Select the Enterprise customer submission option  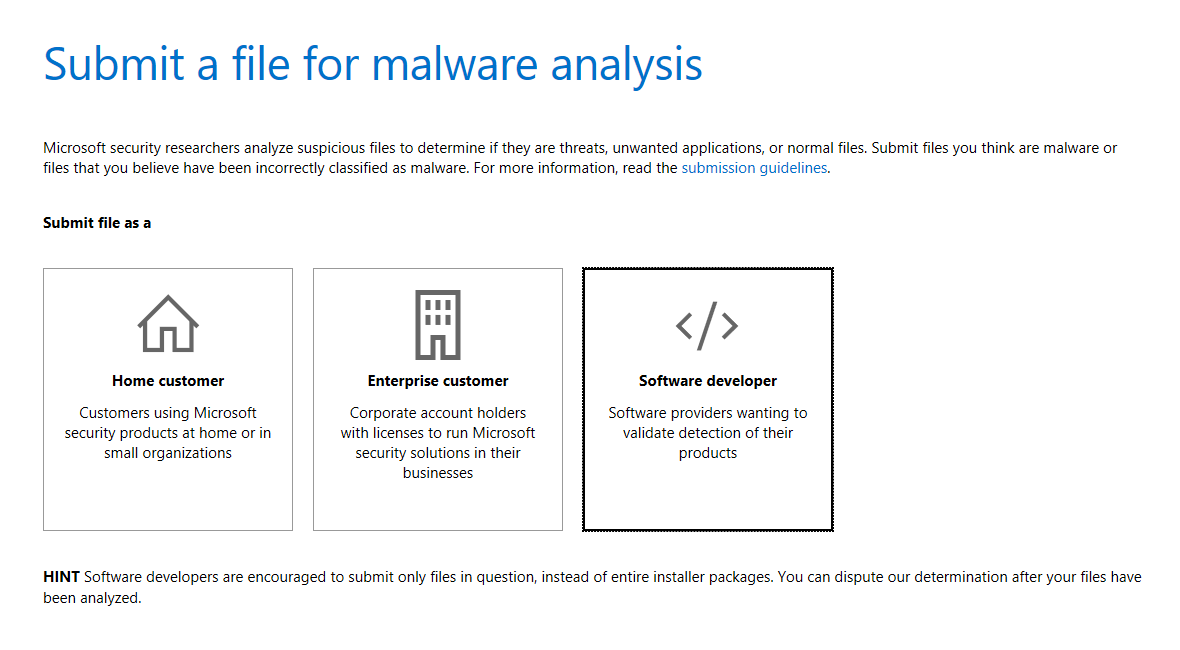point(437,398)
